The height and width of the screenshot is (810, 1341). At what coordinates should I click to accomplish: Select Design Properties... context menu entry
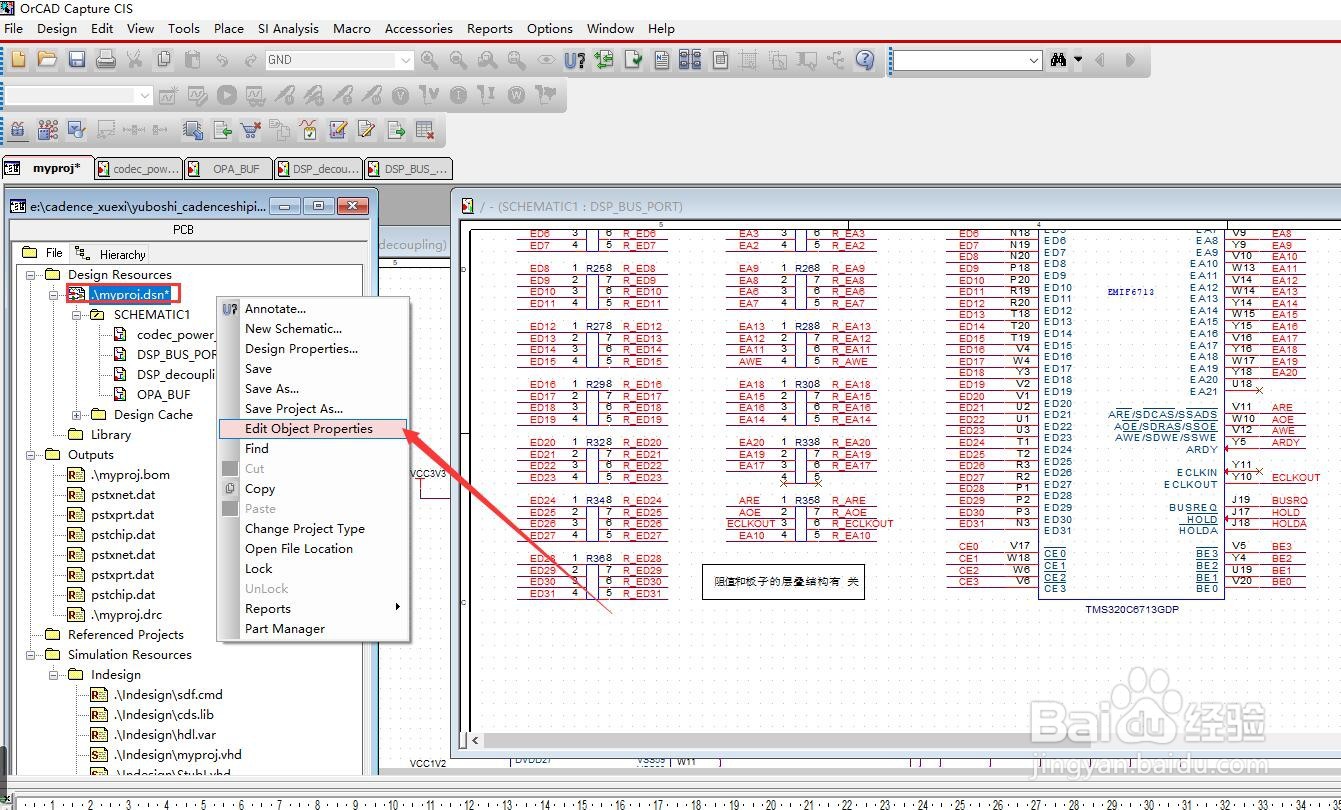[313, 348]
